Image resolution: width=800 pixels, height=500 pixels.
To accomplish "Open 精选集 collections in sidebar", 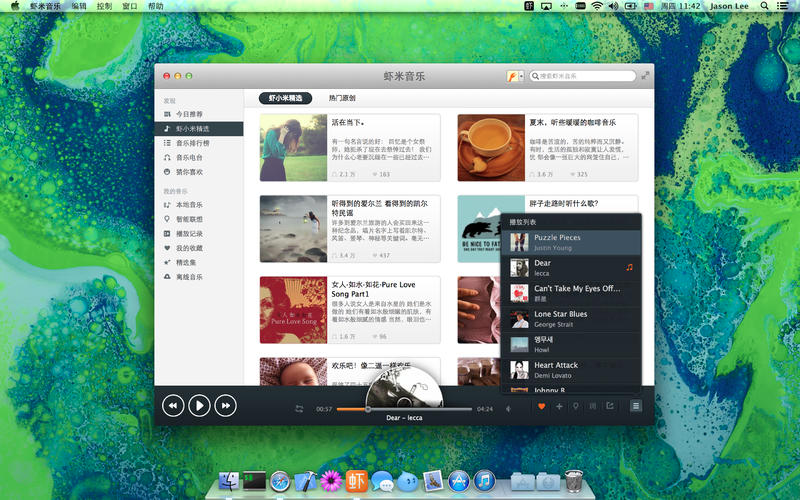I will [198, 262].
